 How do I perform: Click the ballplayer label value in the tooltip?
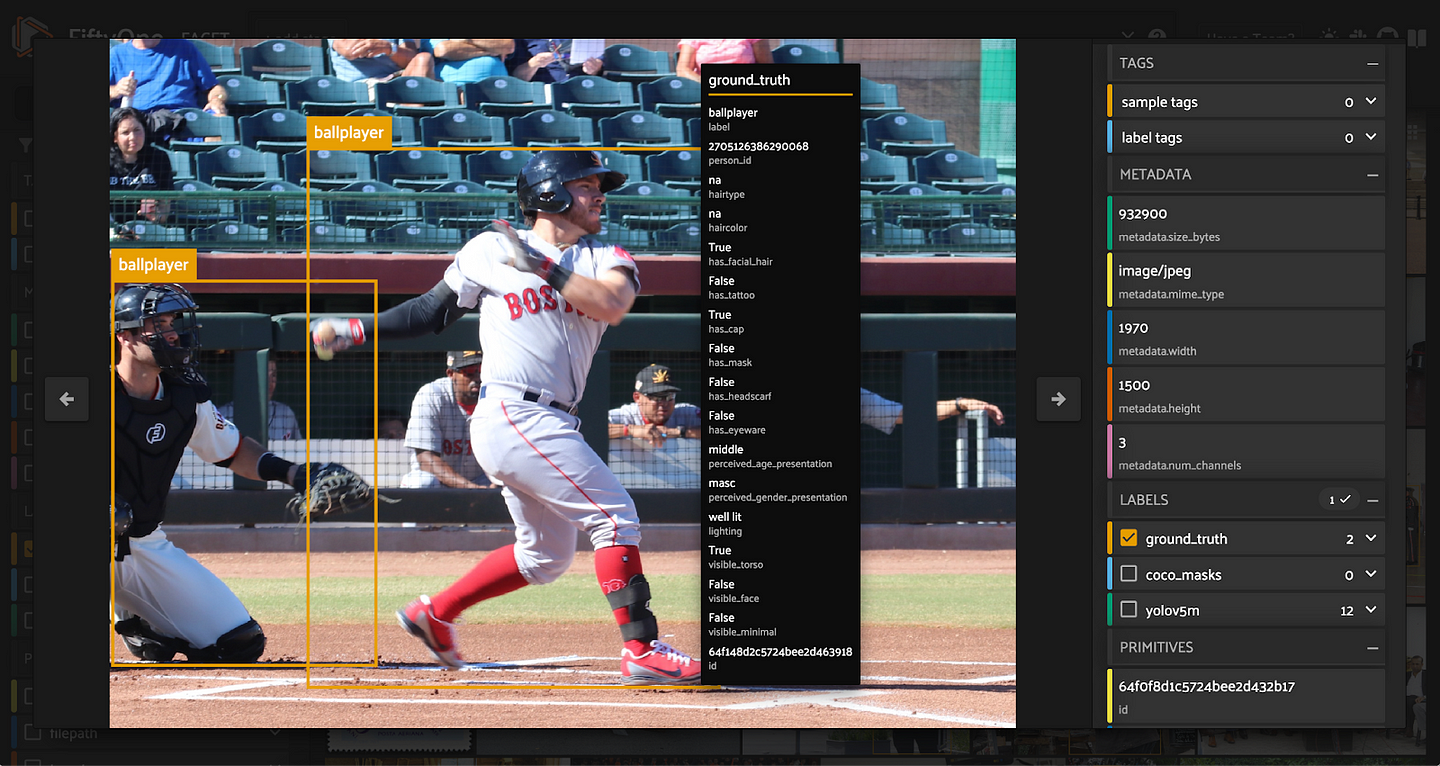point(733,113)
